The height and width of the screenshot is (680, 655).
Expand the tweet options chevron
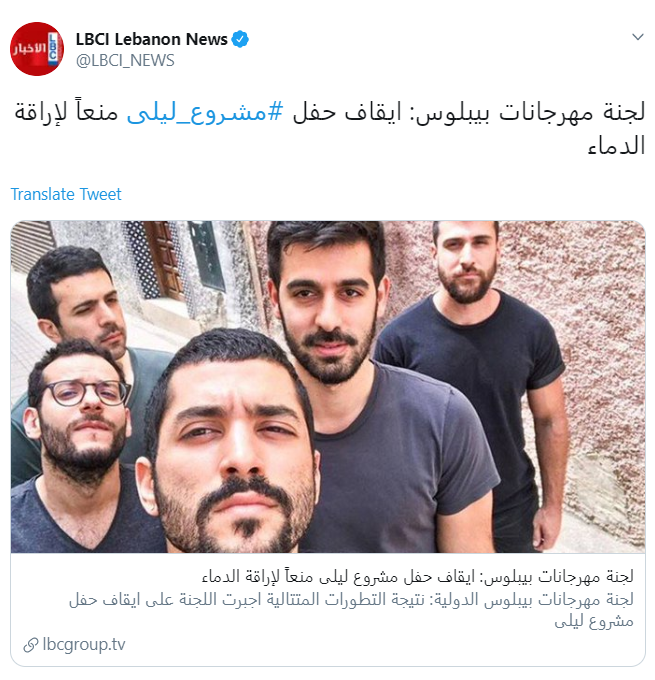(x=637, y=37)
